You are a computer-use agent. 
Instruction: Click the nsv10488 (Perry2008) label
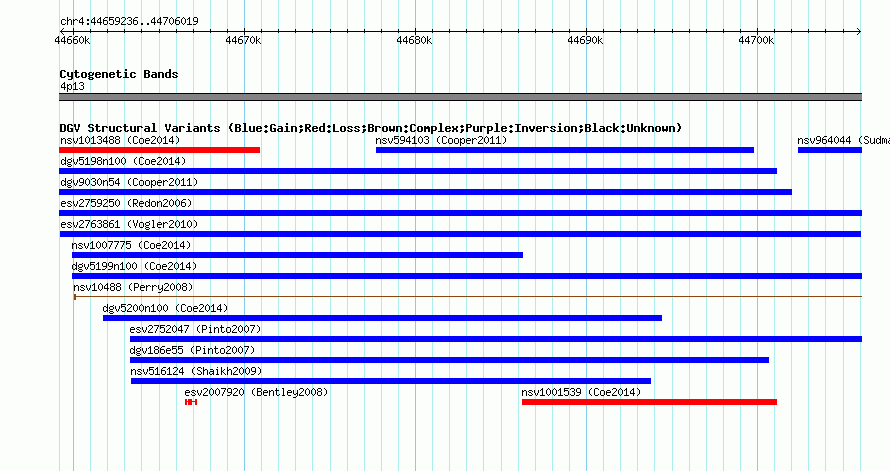coord(133,287)
